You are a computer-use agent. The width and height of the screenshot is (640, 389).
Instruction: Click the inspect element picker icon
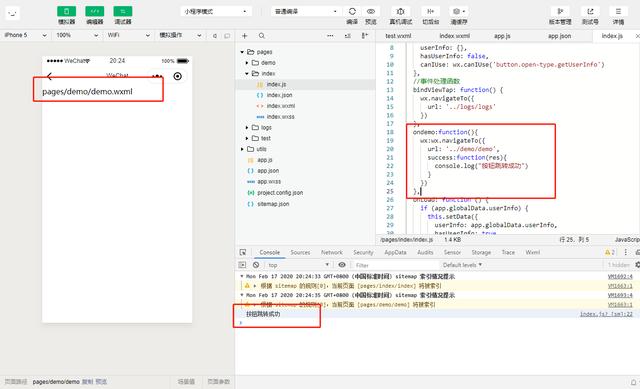(x=243, y=252)
